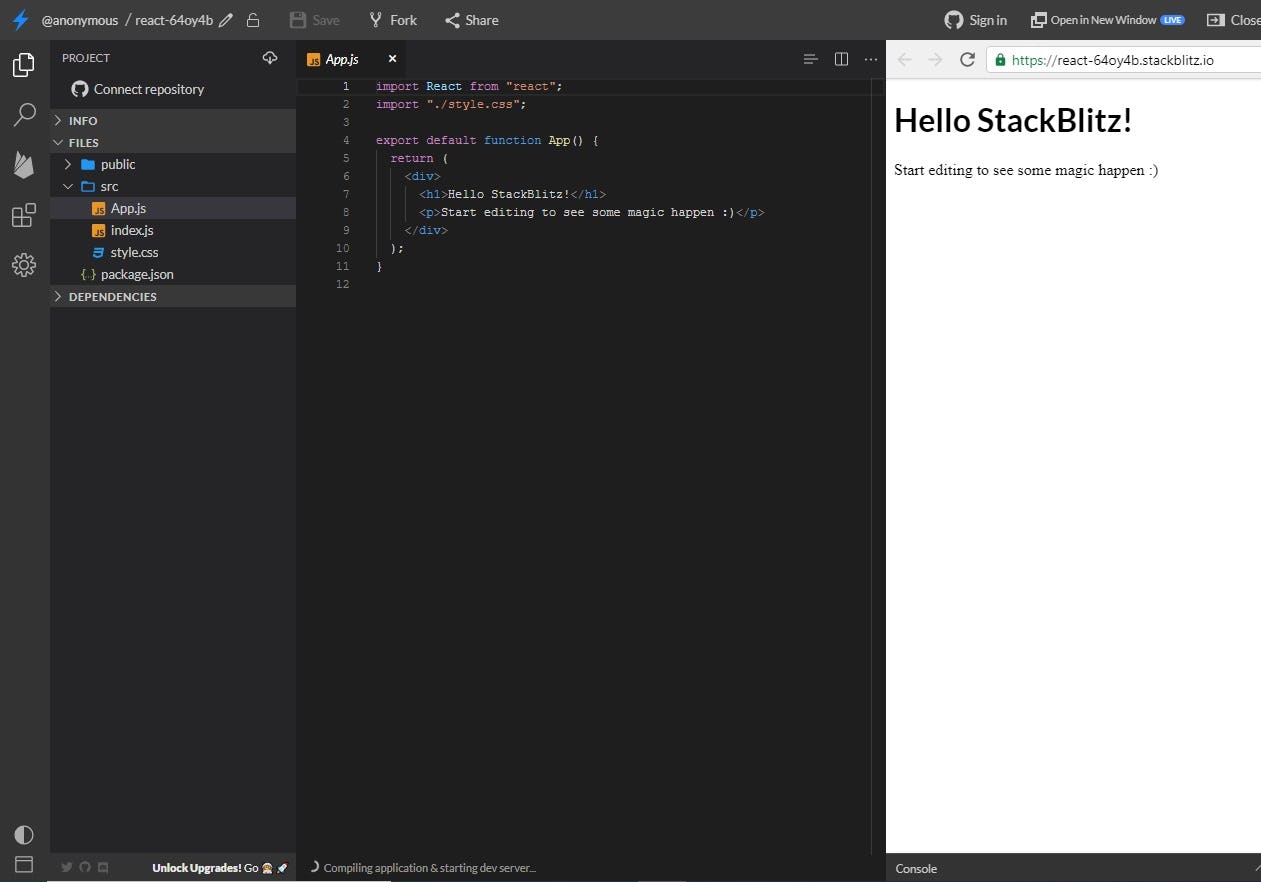This screenshot has height=882, width=1261.
Task: Open the Extensions panel icon
Action: pos(24,215)
